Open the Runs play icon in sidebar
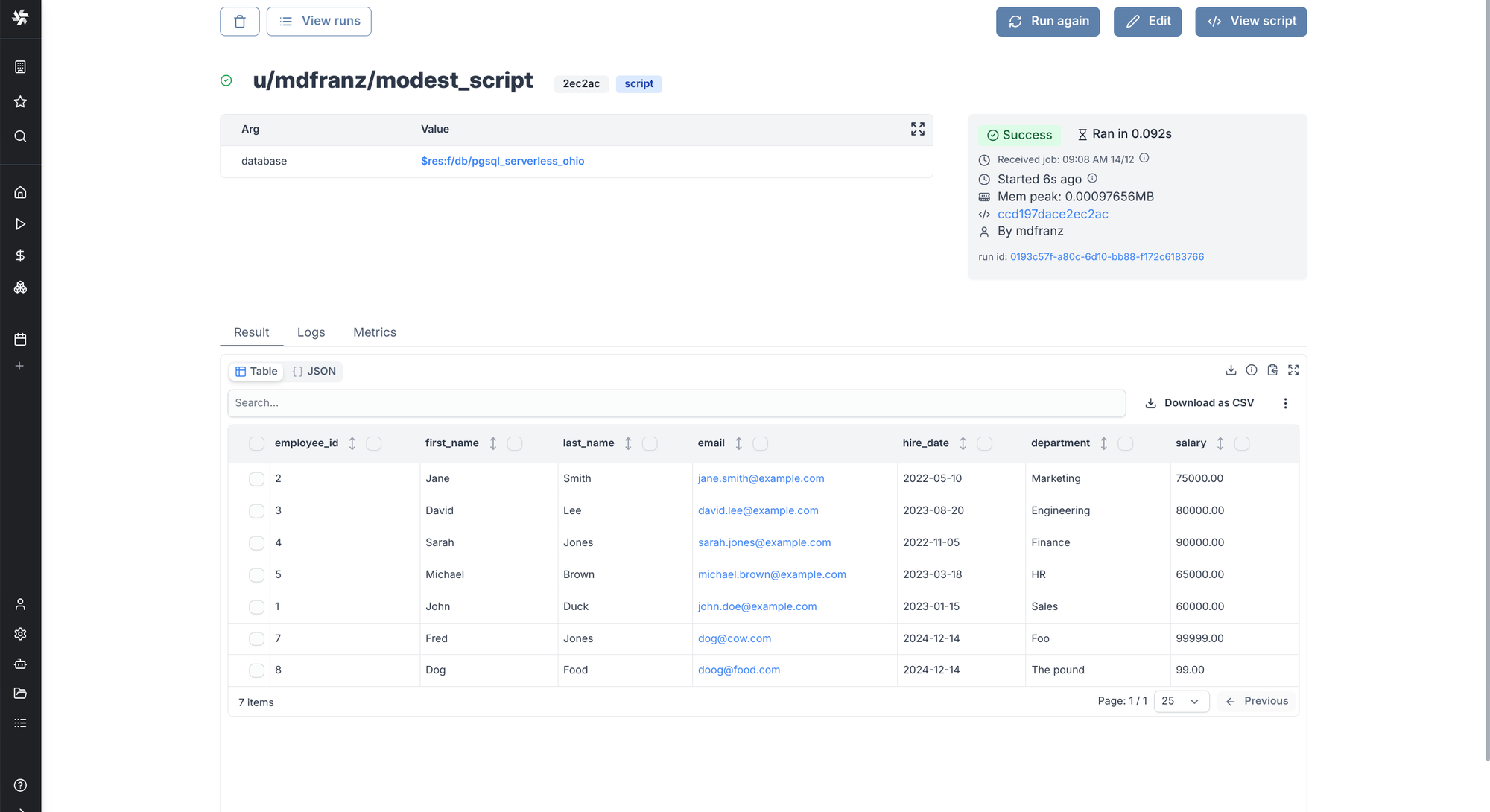Screen dimensions: 1490x812 click(20, 224)
